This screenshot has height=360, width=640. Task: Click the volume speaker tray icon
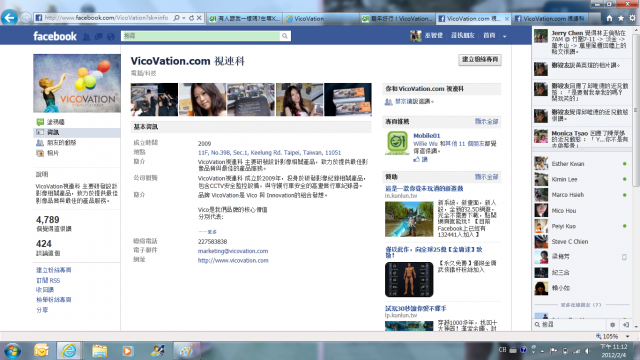588,351
